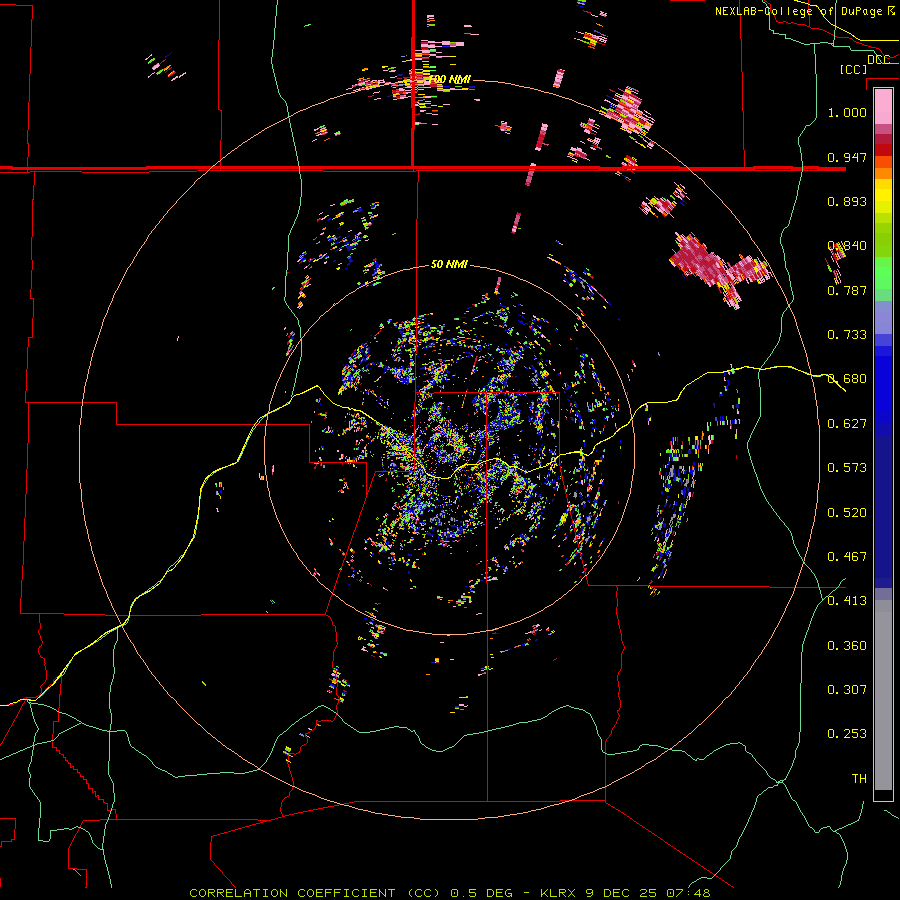This screenshot has height=900, width=900.
Task: Pick the light pink top color band
Action: tap(883, 107)
